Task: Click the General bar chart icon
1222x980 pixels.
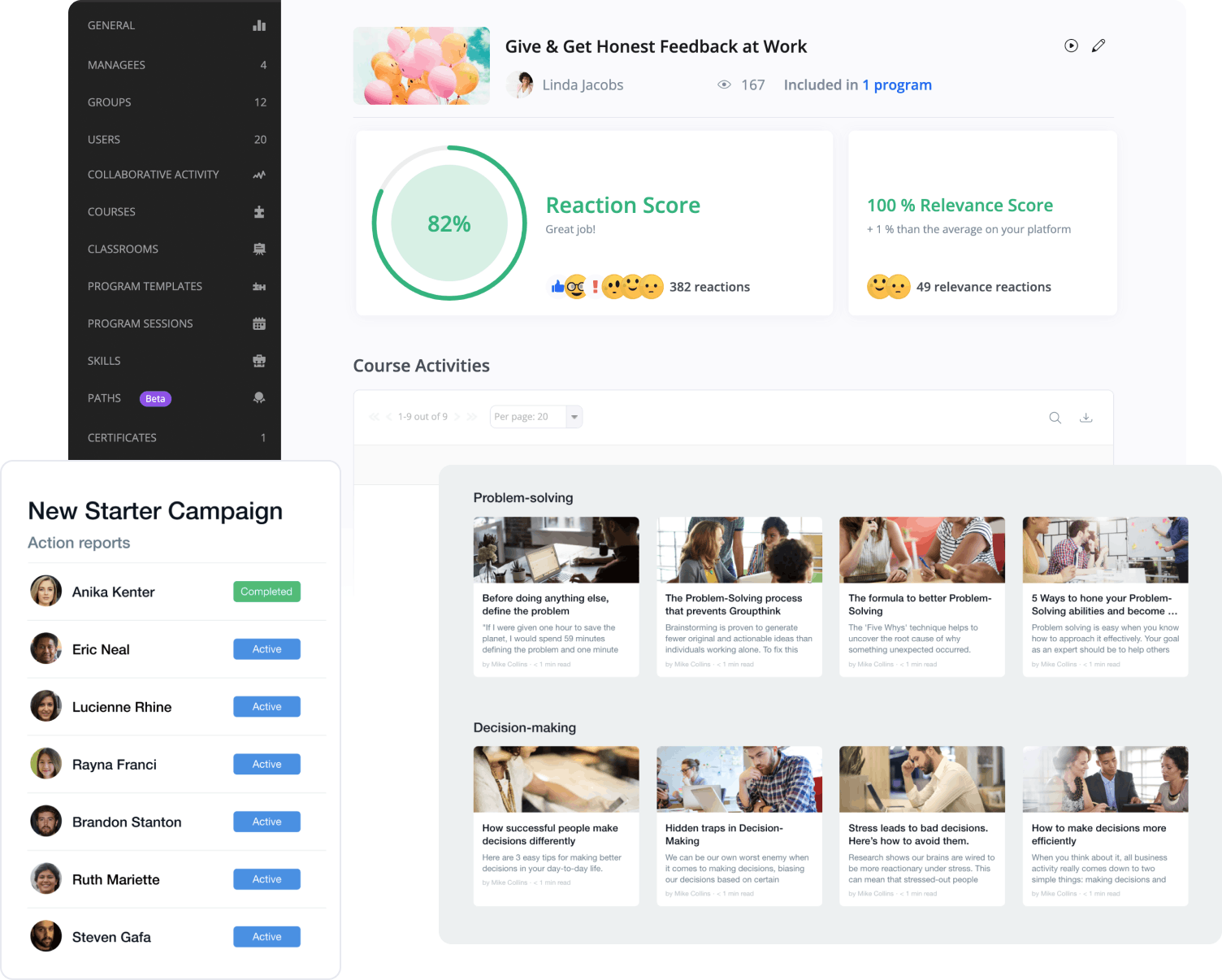Action: (x=259, y=26)
